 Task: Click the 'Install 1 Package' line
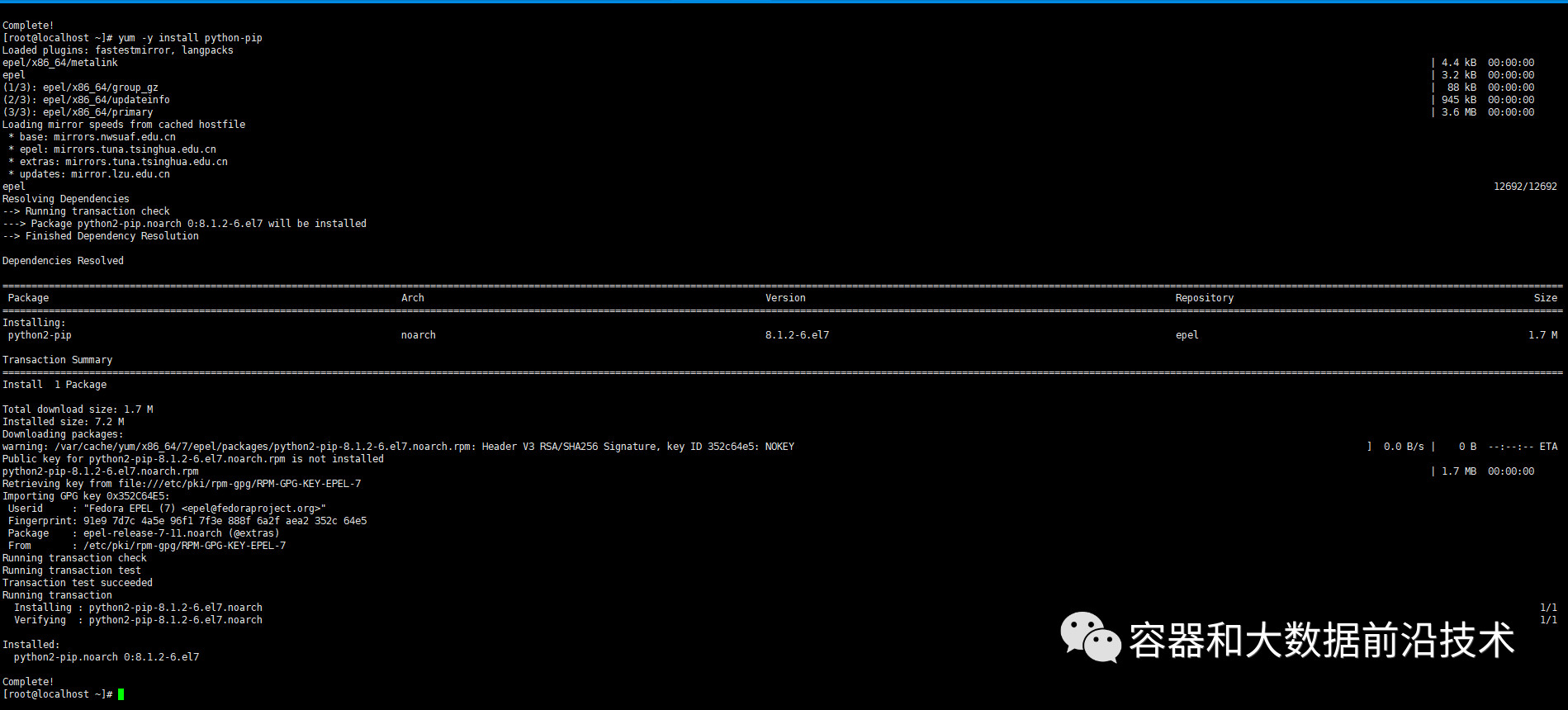point(54,385)
